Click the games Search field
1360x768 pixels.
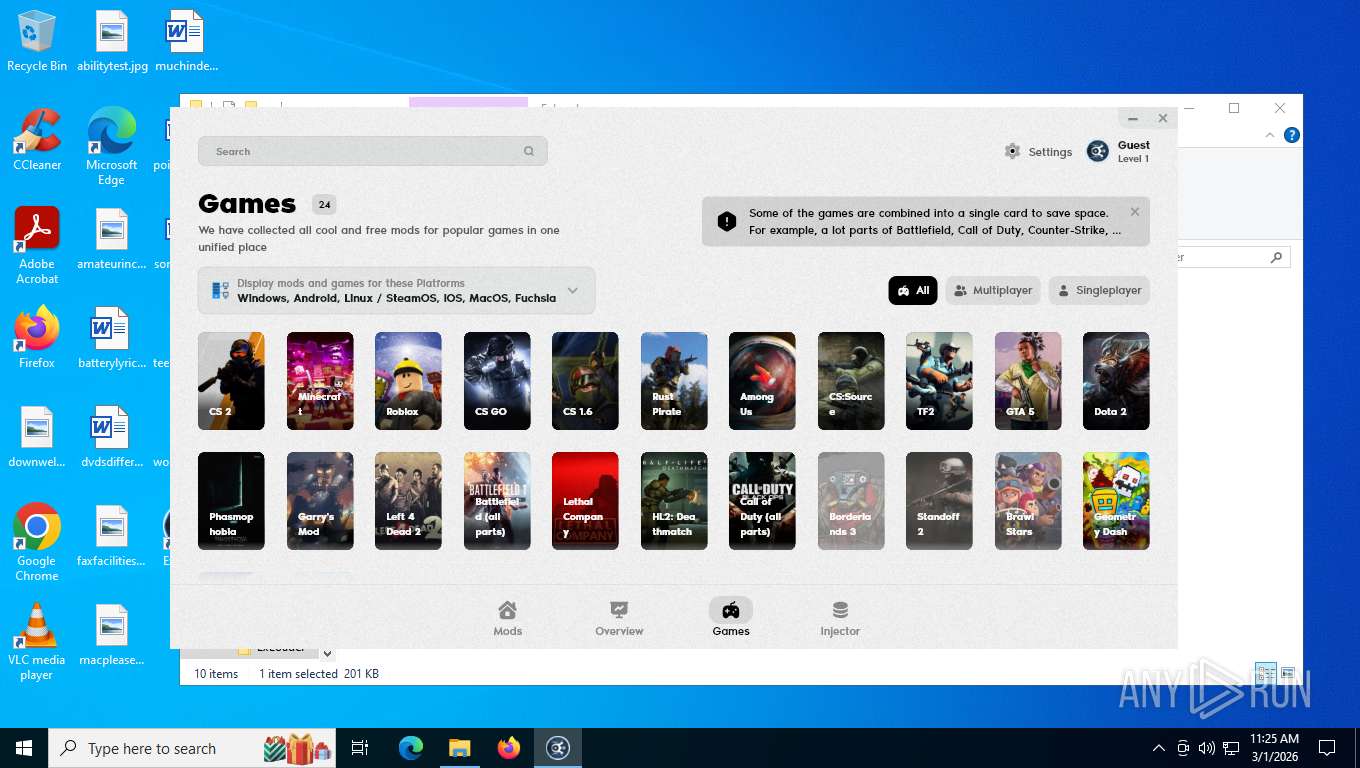(x=372, y=151)
